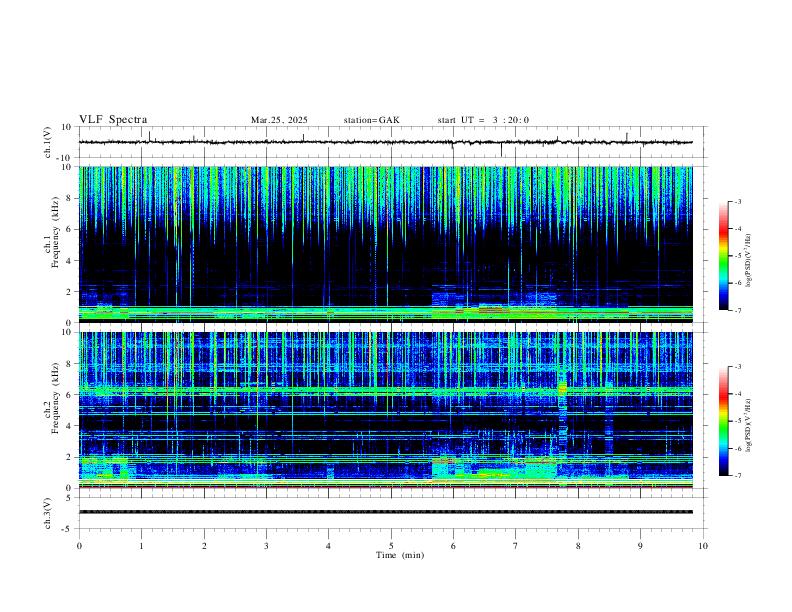Click the "ch.1(V)" waveform axis label
Viewport: 792px width, 612px height.
[x=48, y=142]
